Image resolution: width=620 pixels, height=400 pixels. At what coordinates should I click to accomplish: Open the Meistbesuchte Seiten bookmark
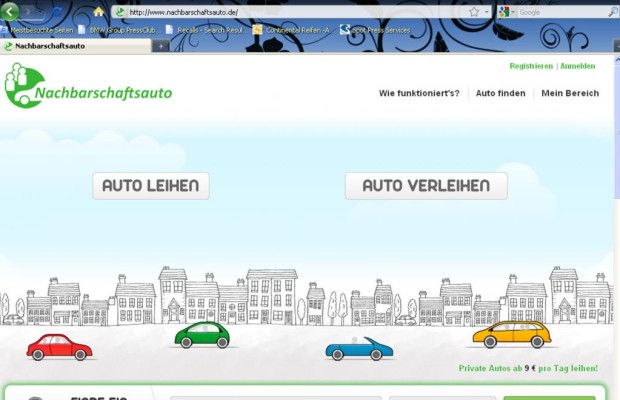[37, 30]
